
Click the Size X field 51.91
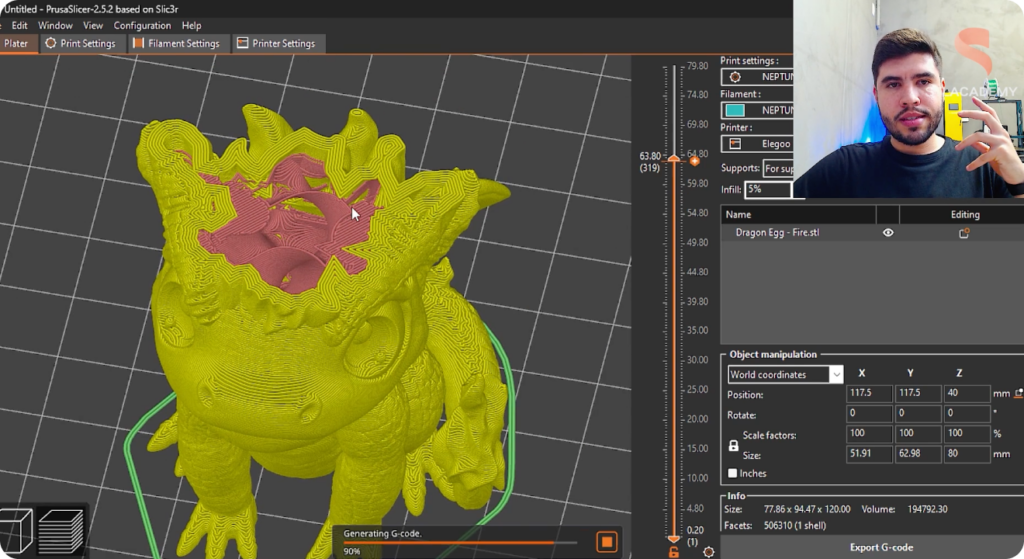[869, 454]
